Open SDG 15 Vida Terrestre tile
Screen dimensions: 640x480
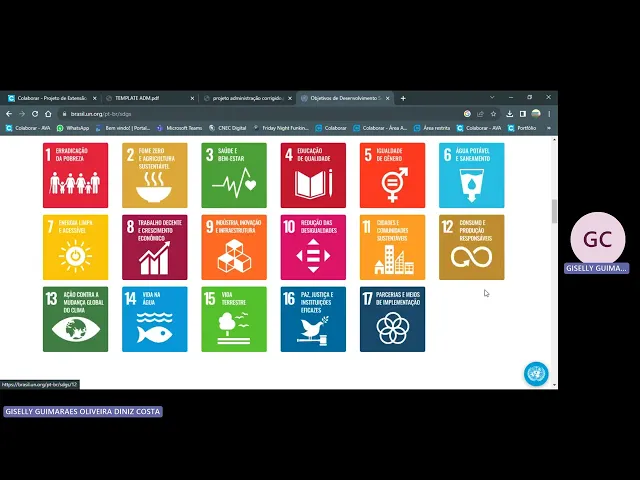pyautogui.click(x=234, y=319)
